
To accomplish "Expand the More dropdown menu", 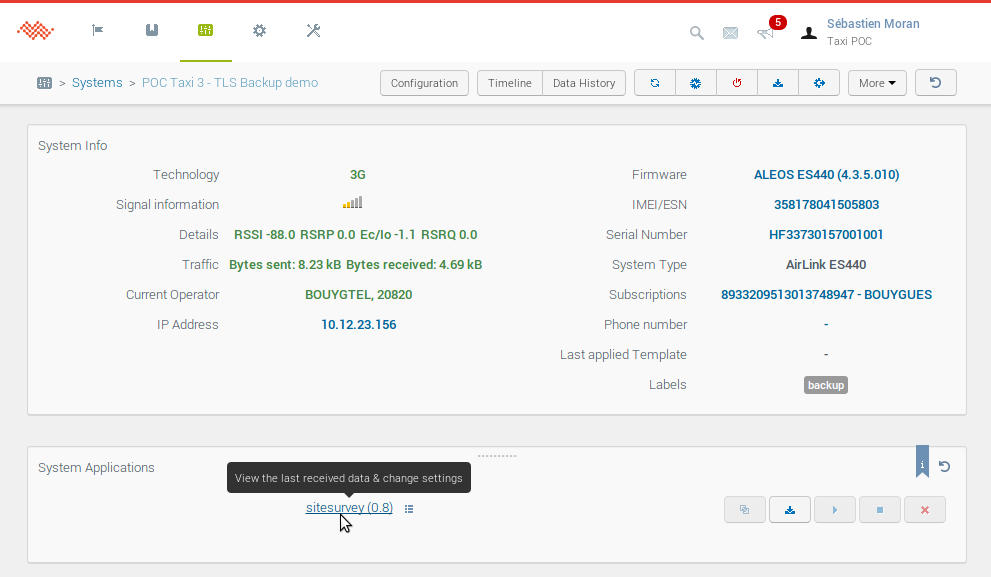I will tap(877, 83).
